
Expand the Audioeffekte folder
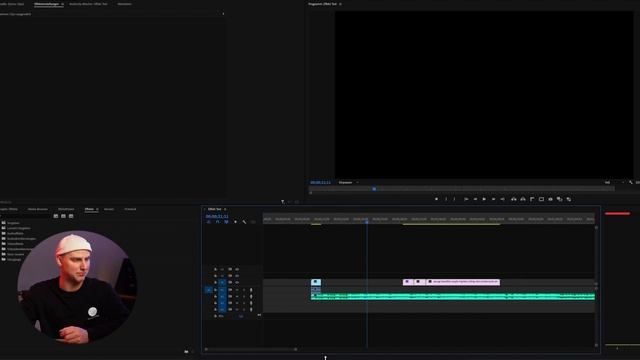coord(13,233)
